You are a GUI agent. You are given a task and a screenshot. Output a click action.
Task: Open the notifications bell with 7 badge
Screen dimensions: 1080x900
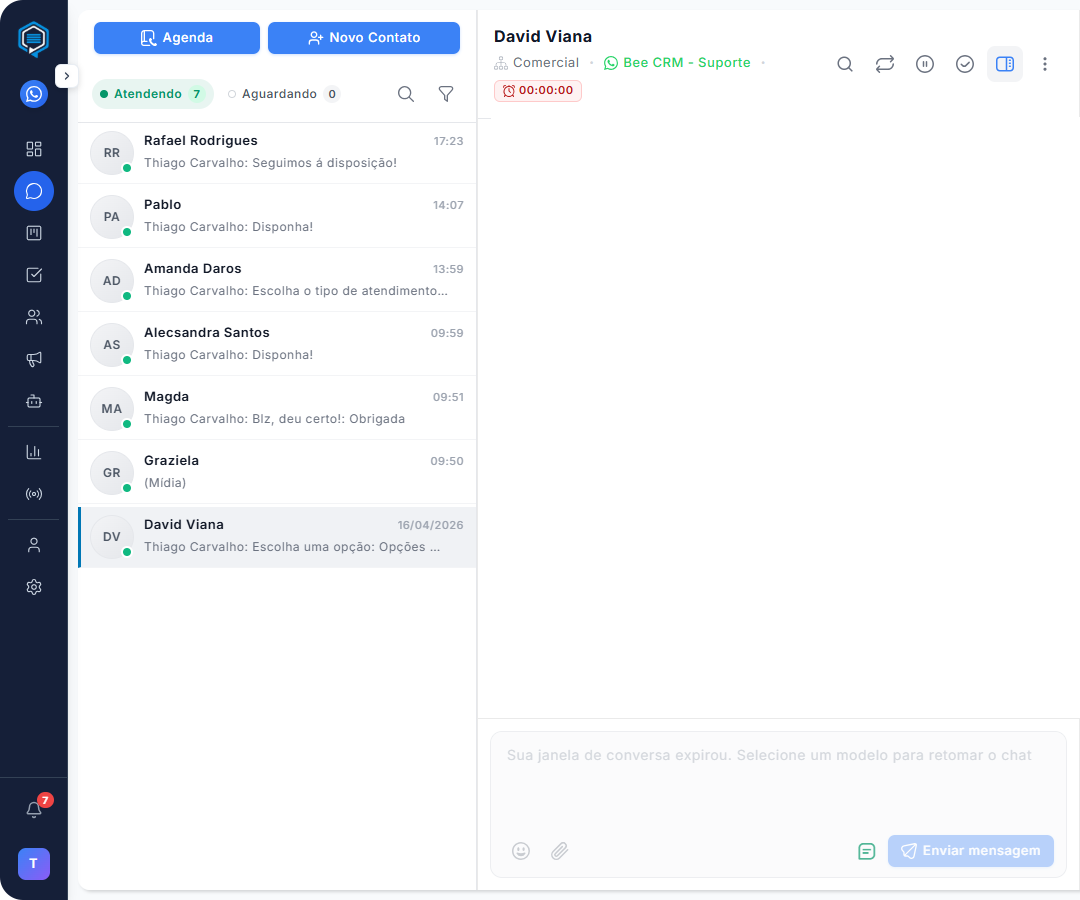coord(34,809)
